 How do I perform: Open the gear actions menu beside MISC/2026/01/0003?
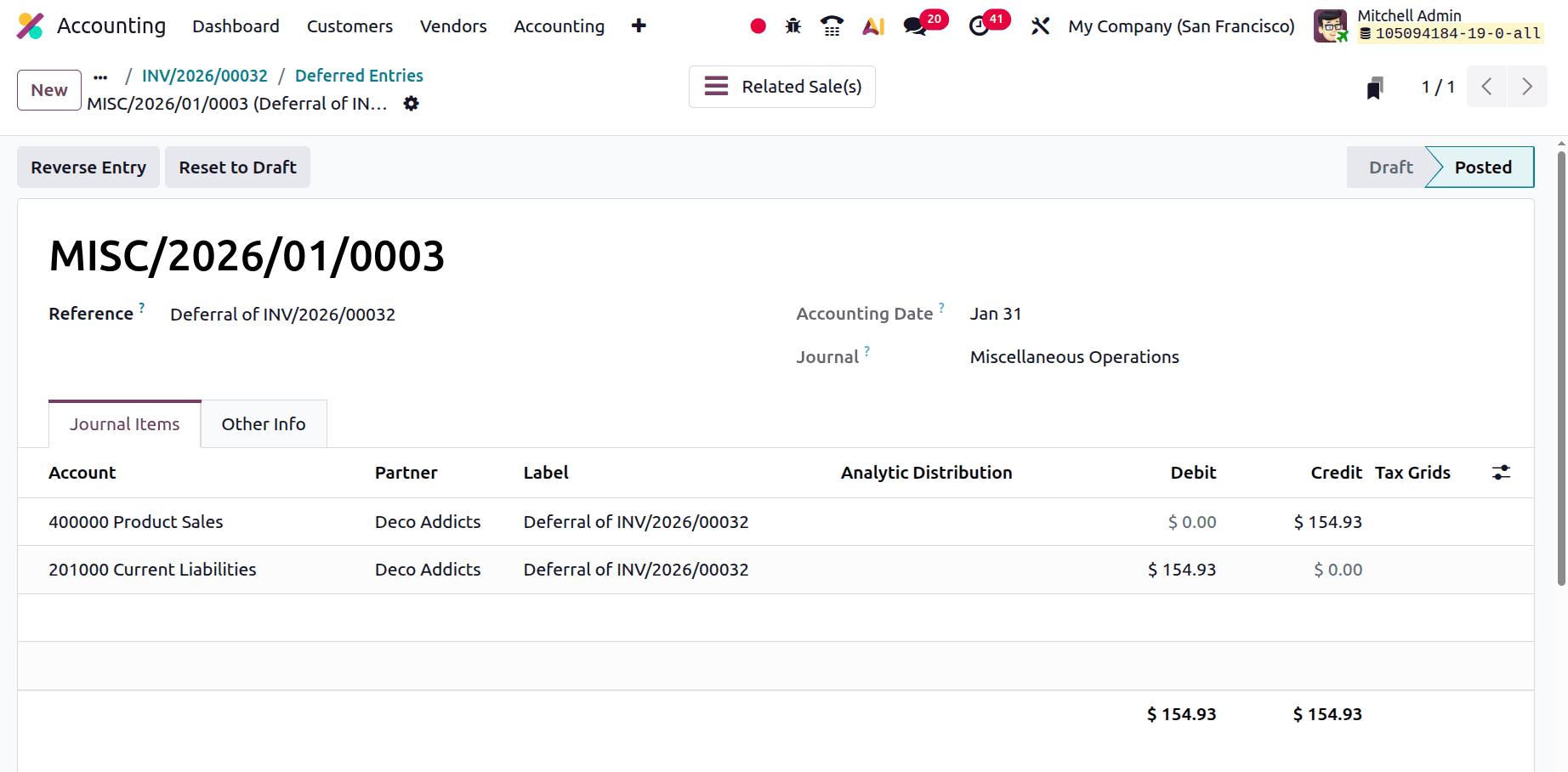click(x=411, y=103)
